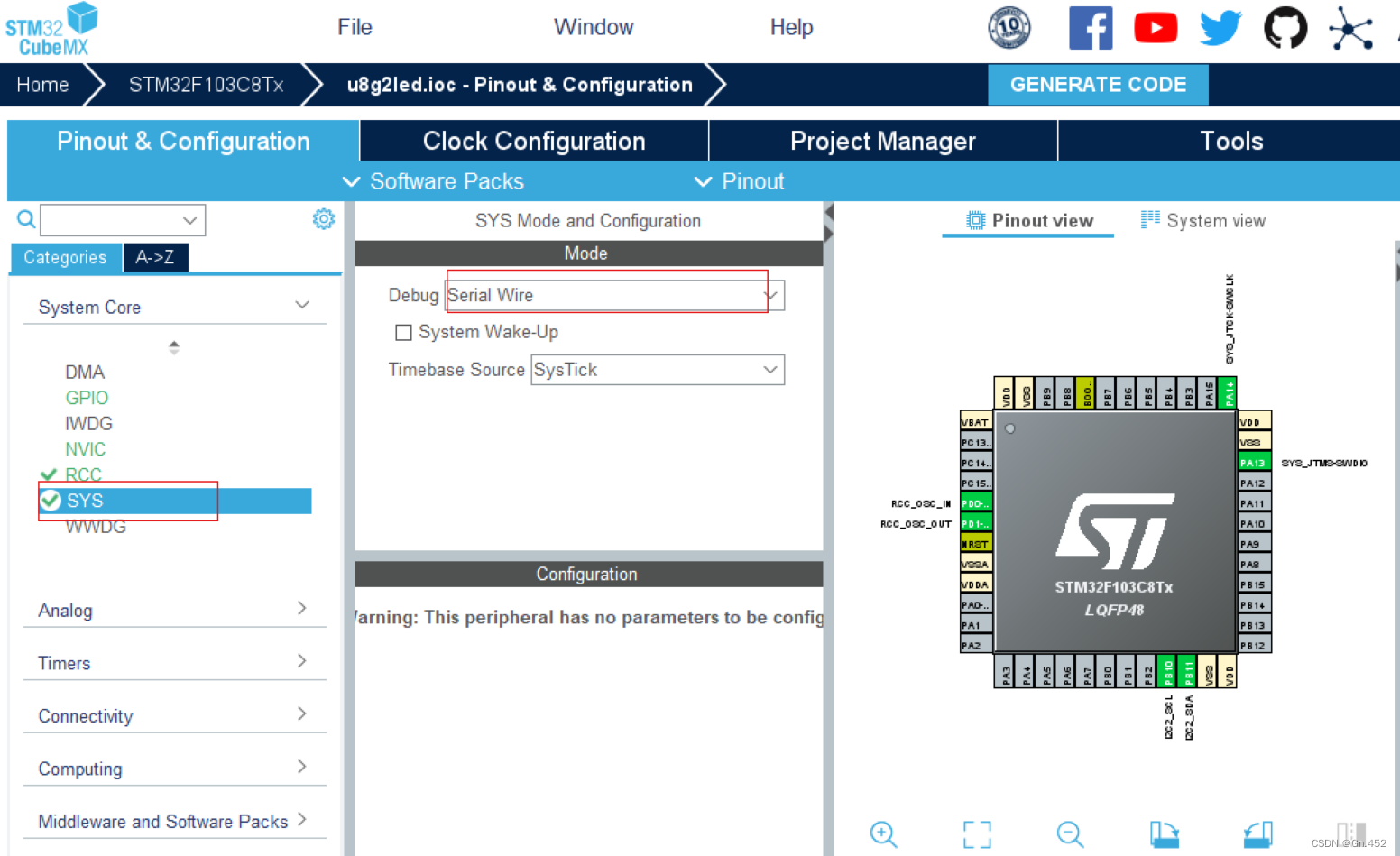Open the categories settings gear
The width and height of the screenshot is (1400, 856).
coord(323,219)
